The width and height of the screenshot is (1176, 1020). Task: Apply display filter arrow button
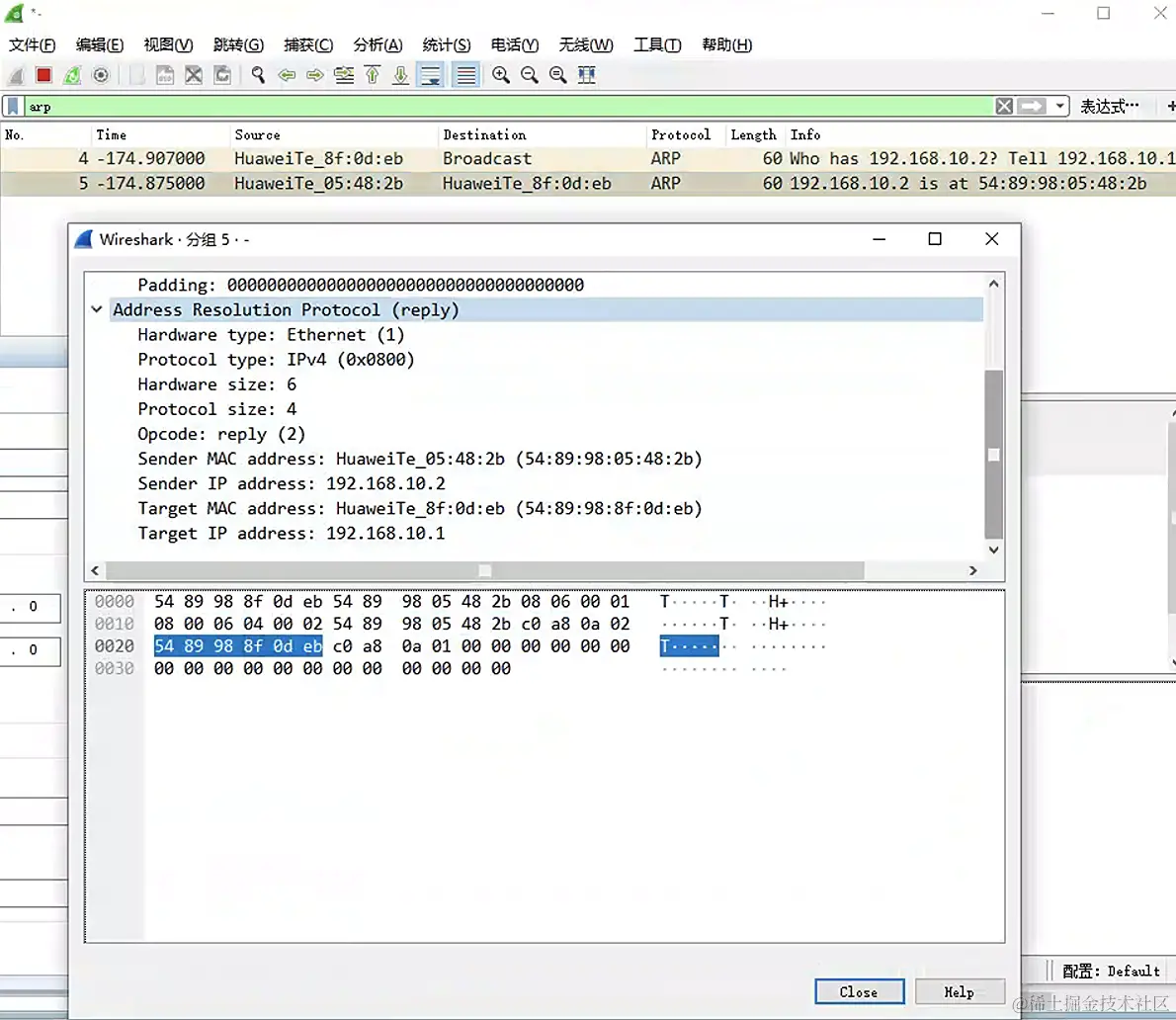pos(1032,107)
